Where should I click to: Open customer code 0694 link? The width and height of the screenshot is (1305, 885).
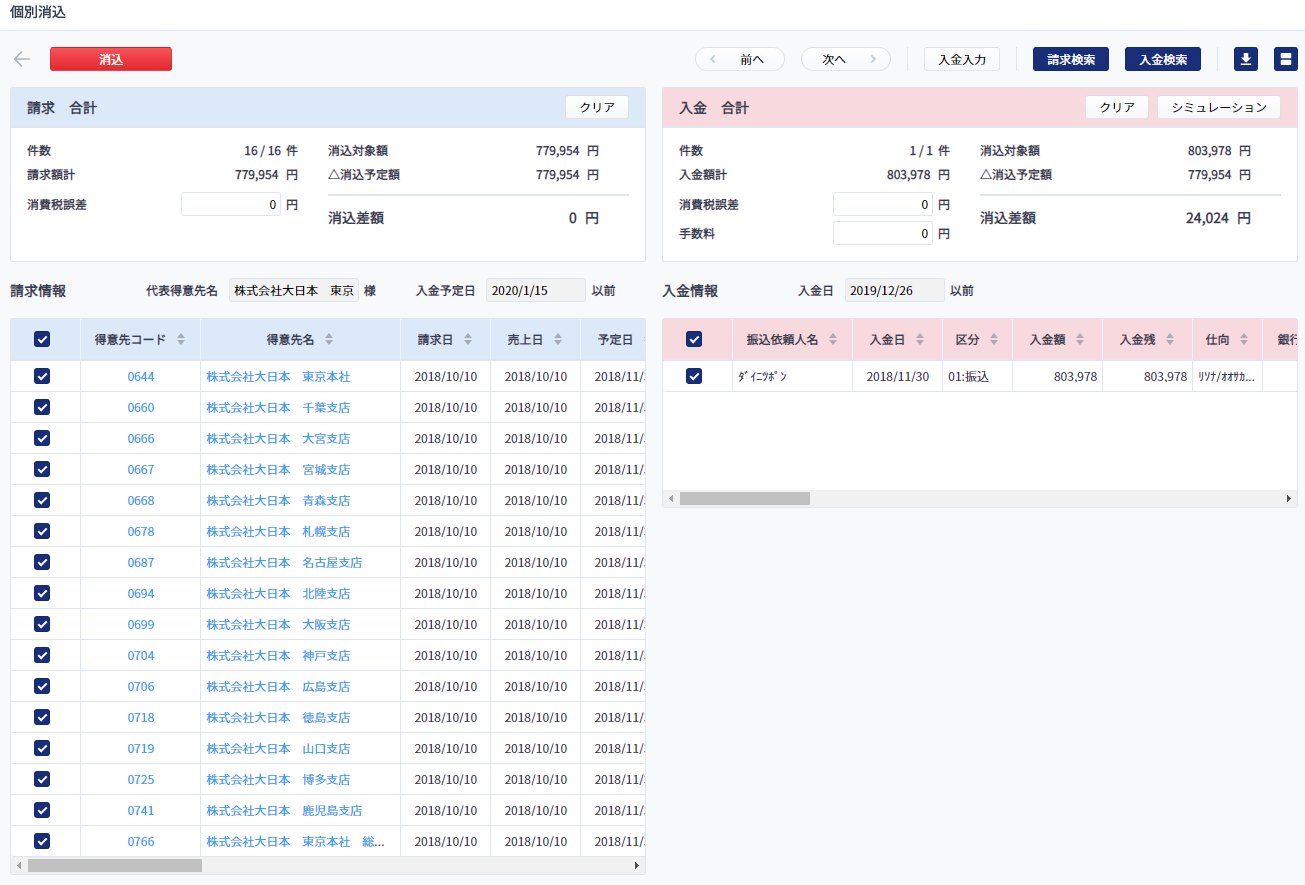click(x=141, y=593)
